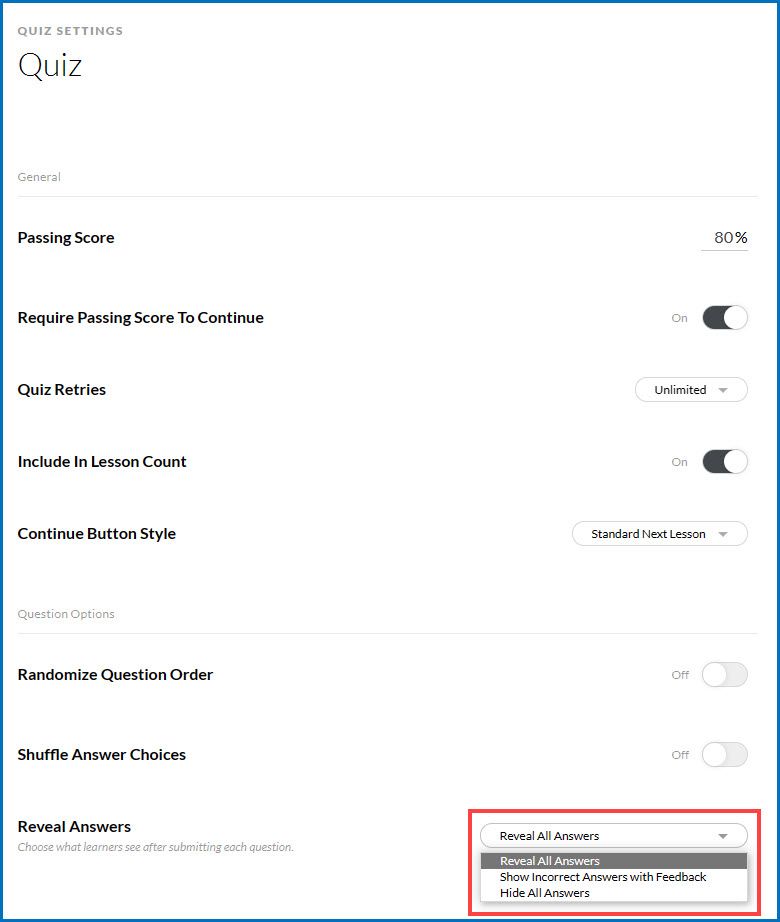Image resolution: width=780 pixels, height=922 pixels.
Task: Open the Quiz Retries Unlimited dropdown
Action: [x=691, y=390]
